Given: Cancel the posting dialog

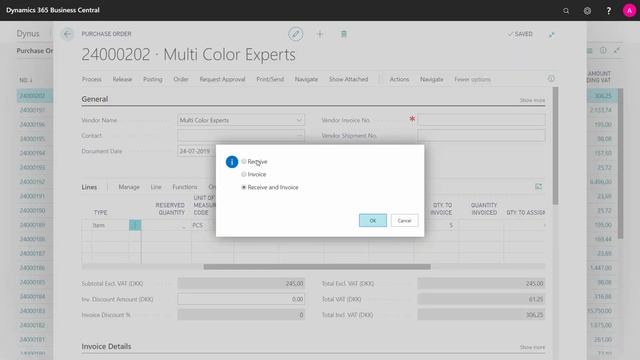Looking at the screenshot, I should pyautogui.click(x=404, y=220).
